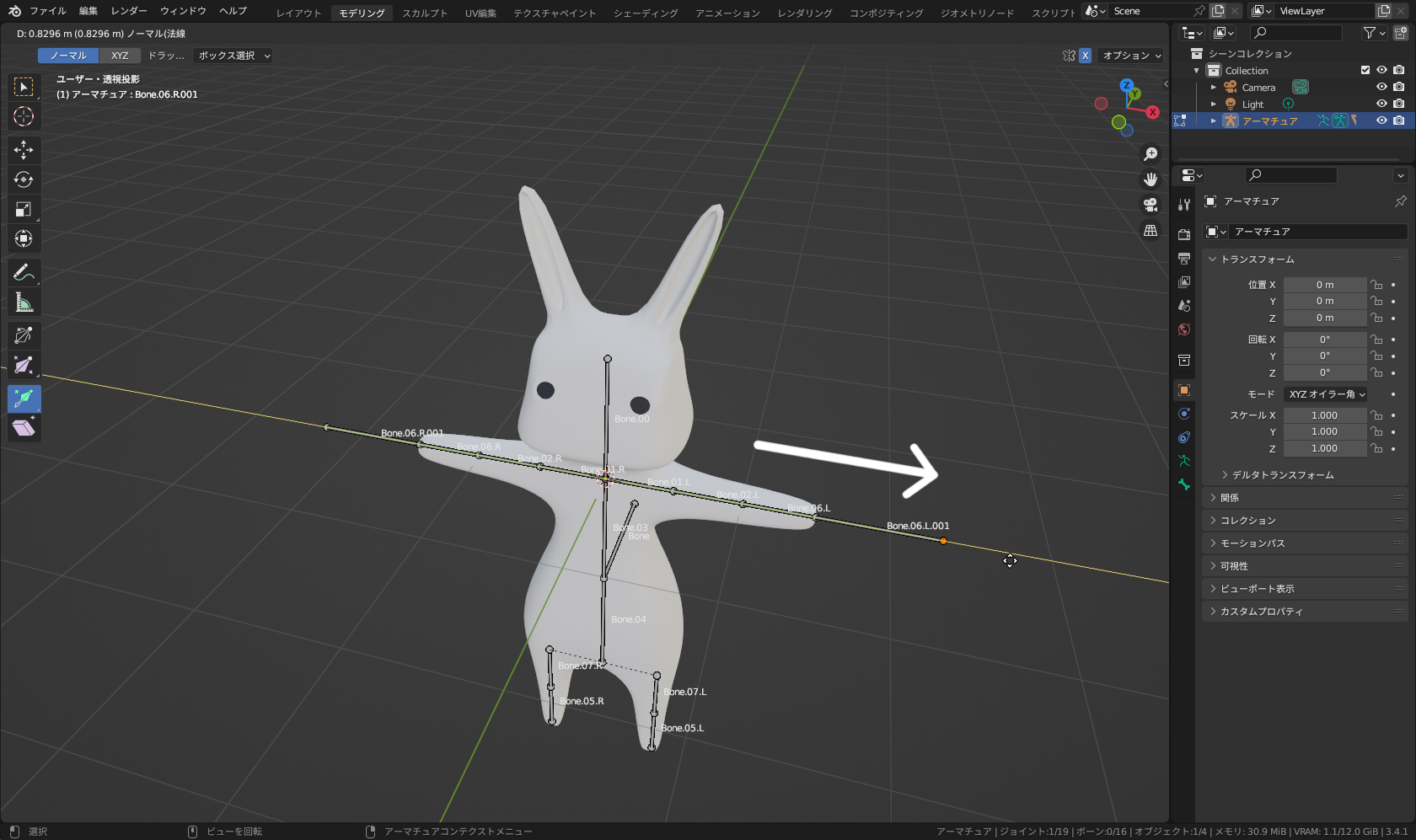The width and height of the screenshot is (1416, 840).
Task: Hide the Camera object with eye icon
Action: point(1381,87)
